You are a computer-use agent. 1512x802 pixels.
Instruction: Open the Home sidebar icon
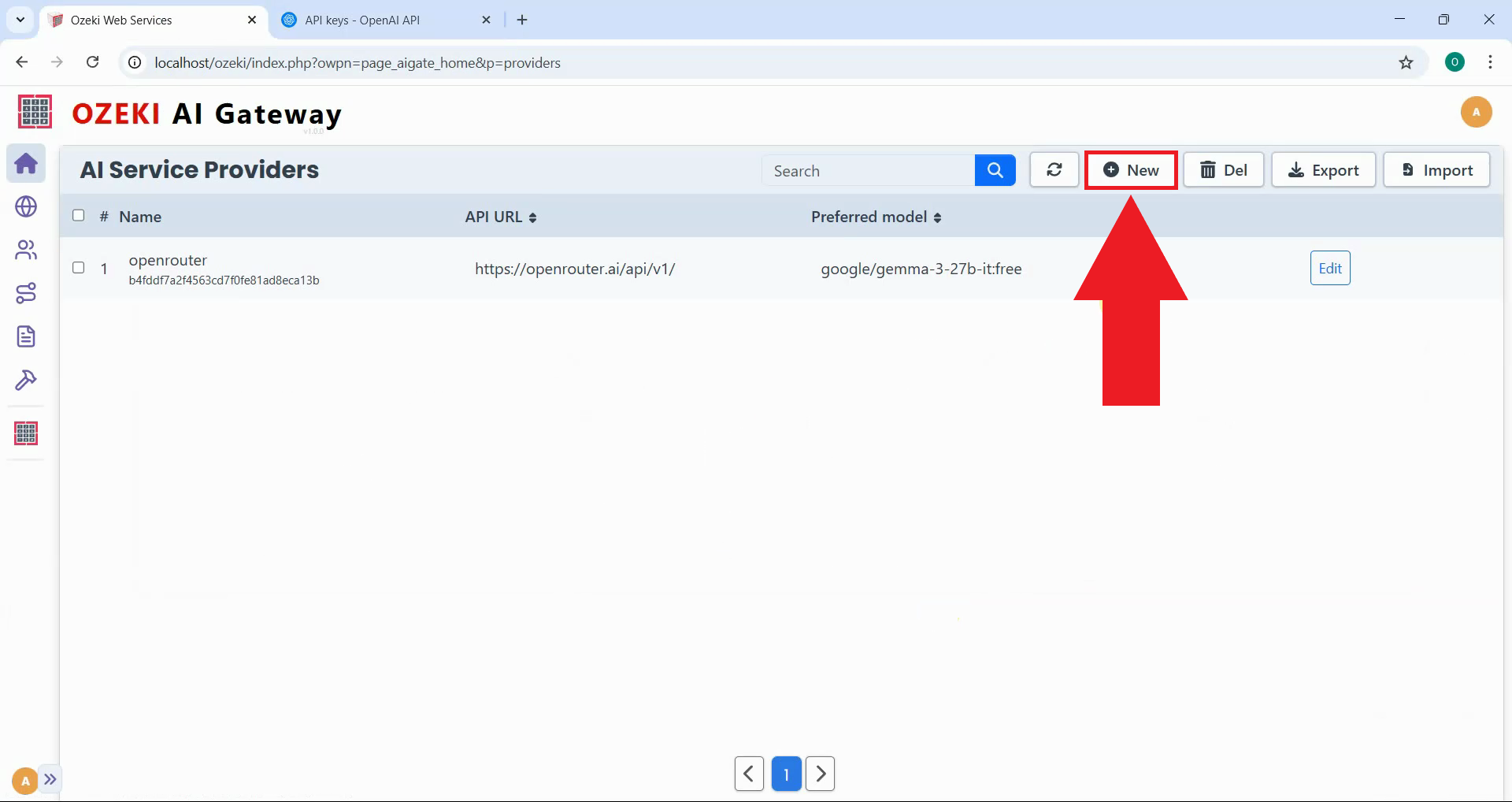point(26,163)
